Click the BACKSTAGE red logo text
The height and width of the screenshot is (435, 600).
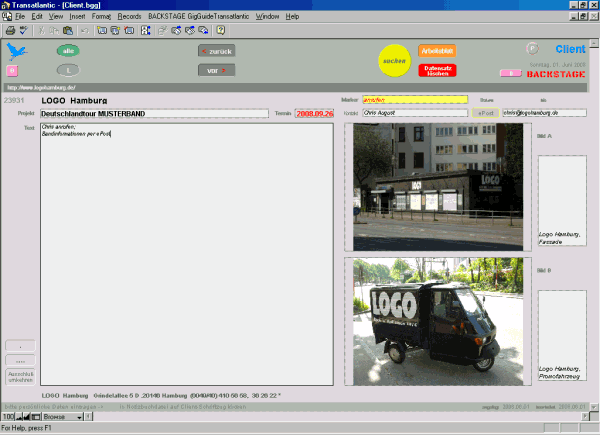click(556, 74)
